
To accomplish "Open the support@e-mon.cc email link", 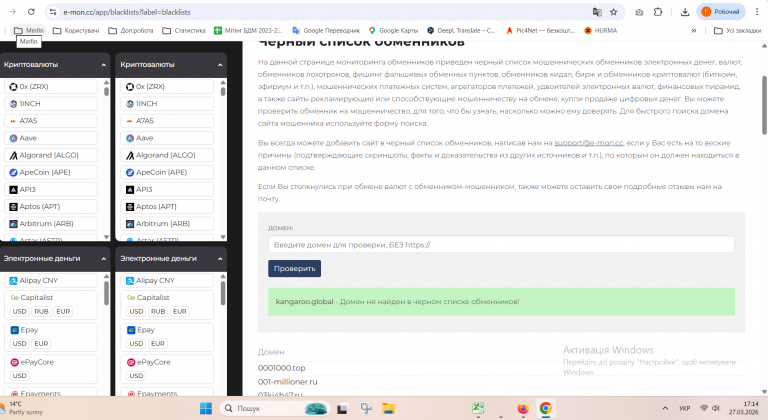I will click(589, 143).
